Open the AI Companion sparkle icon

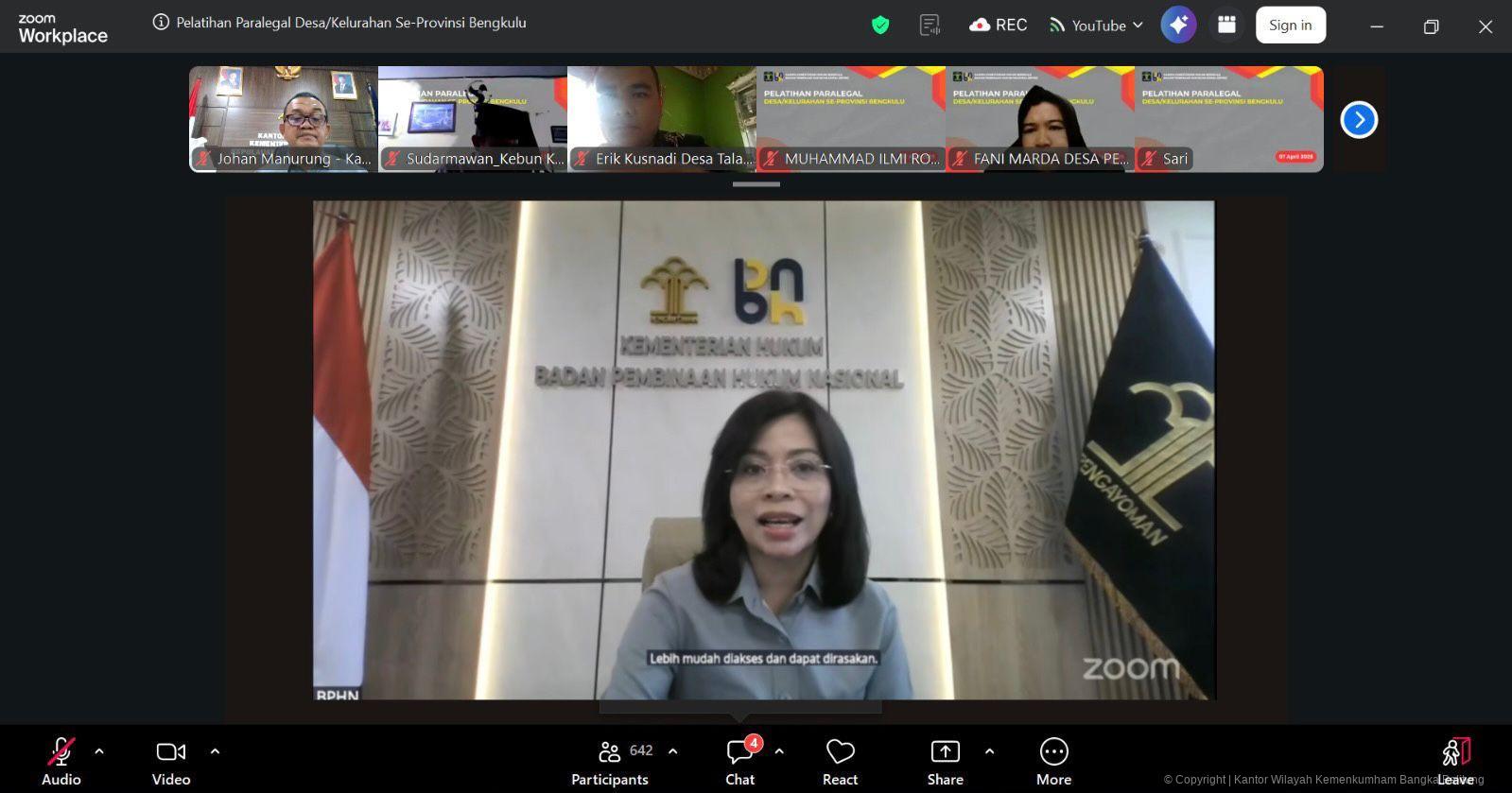point(1178,26)
